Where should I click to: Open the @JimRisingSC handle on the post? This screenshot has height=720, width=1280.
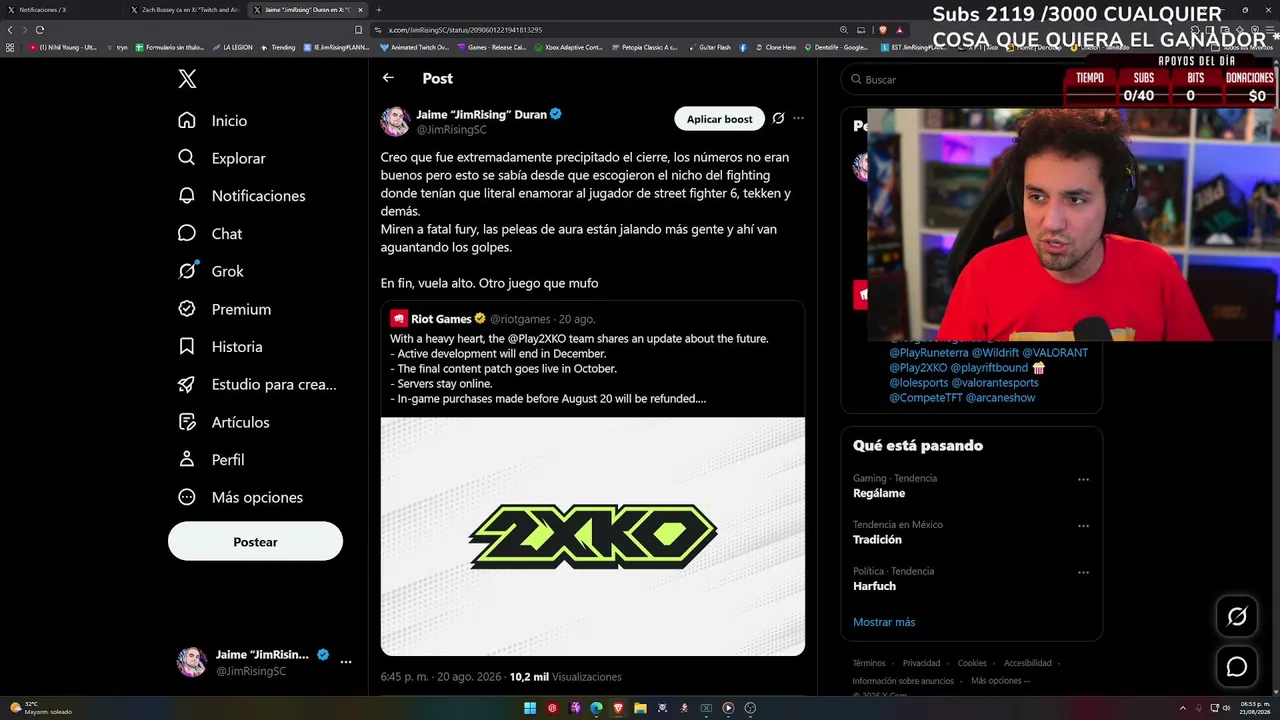451,130
